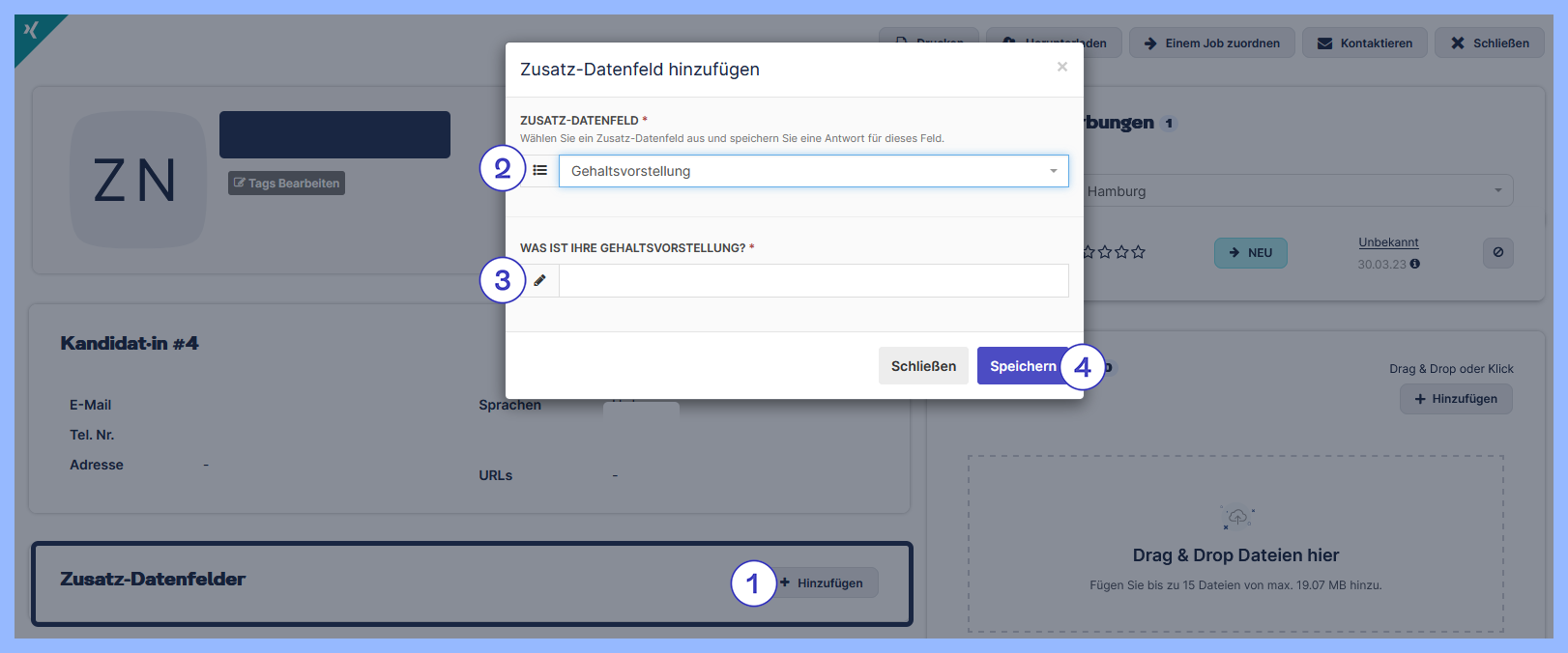This screenshot has width=1568, height=653.
Task: Close the dialog with the X icon
Action: (x=1061, y=67)
